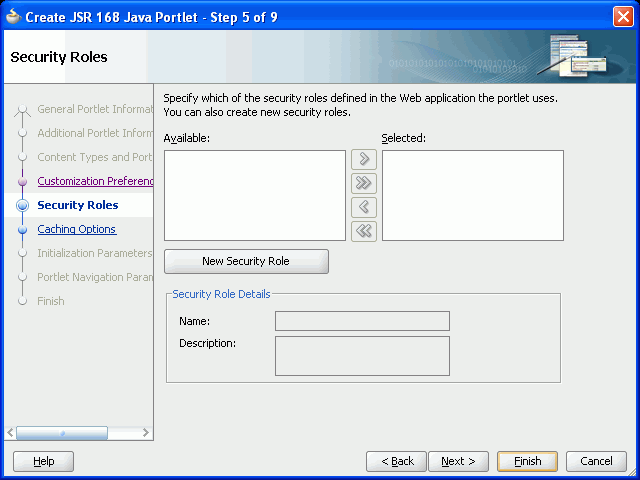Viewport: 640px width, 480px height.
Task: Open the Caching Options step
Action: click(x=76, y=229)
